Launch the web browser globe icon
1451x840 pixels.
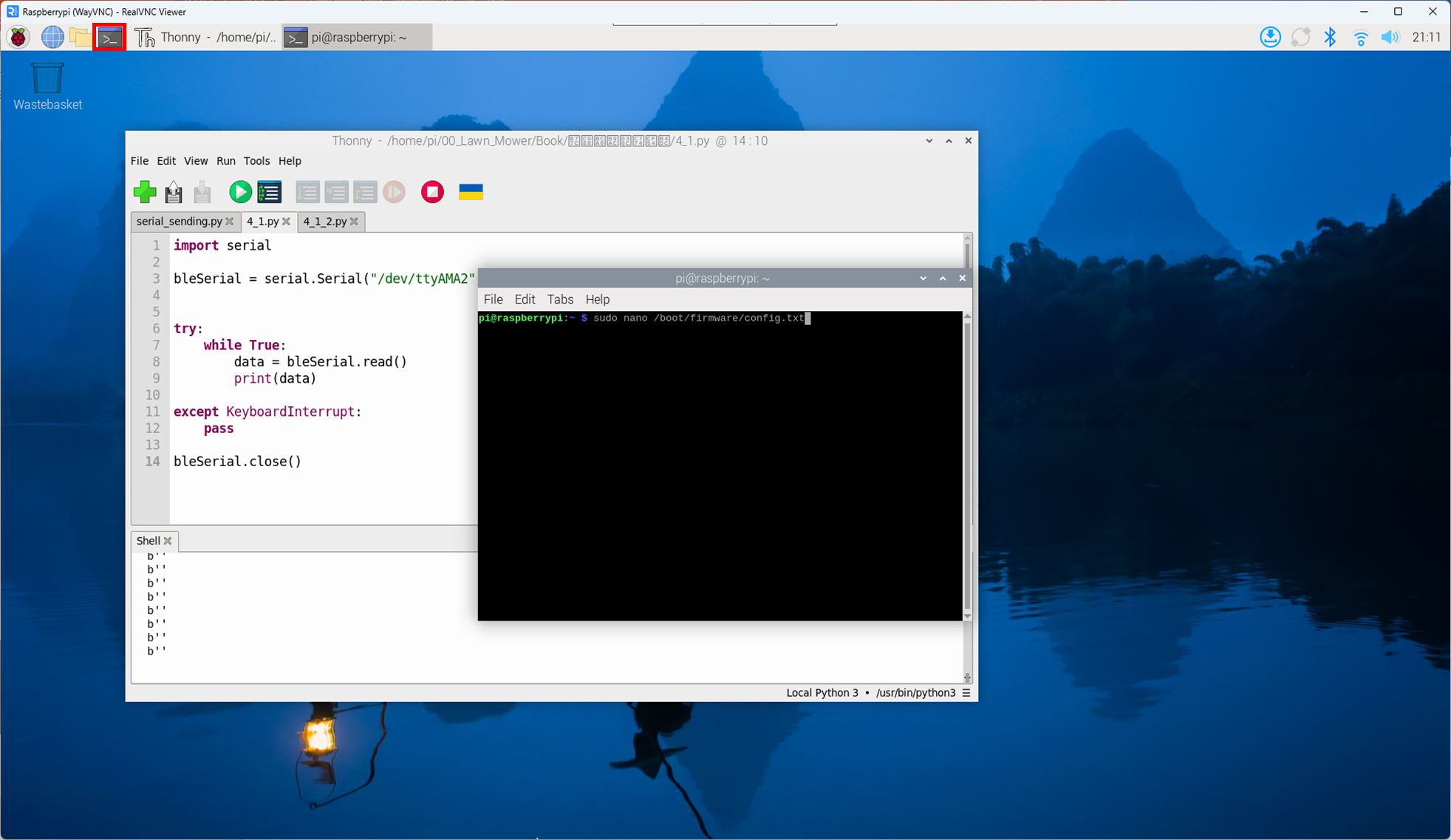pos(52,37)
